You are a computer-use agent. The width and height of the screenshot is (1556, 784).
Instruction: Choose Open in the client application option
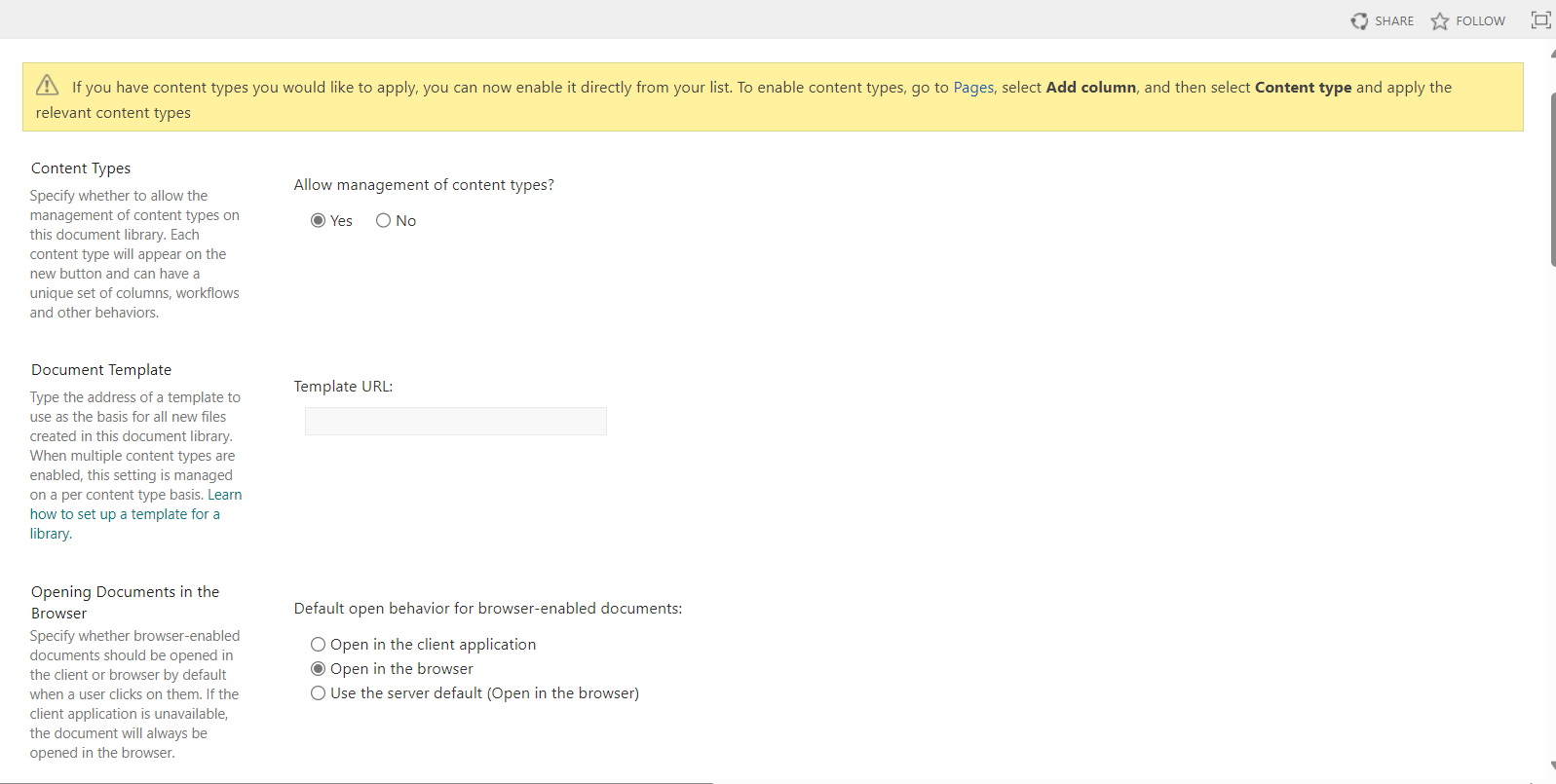tap(318, 644)
